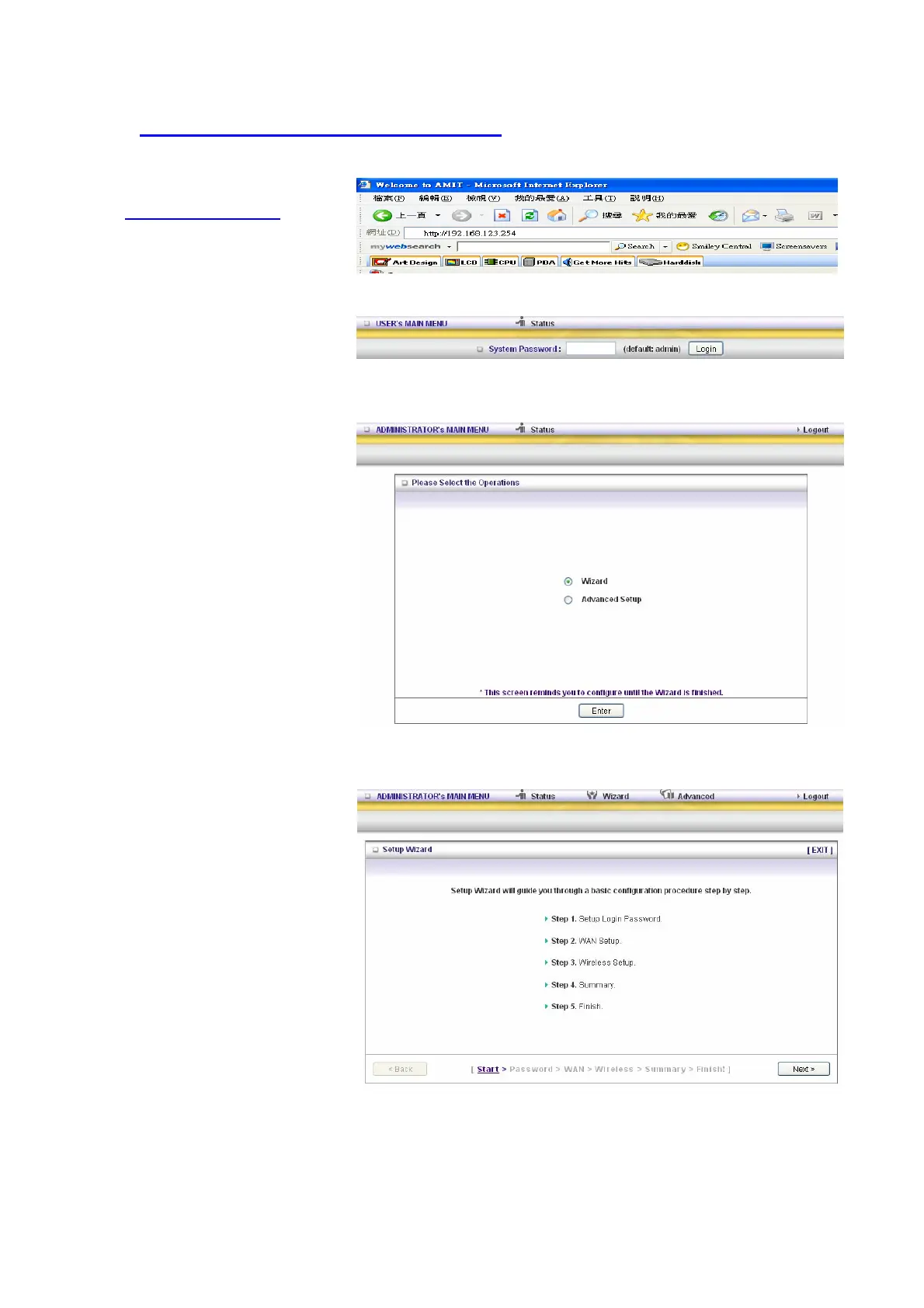This screenshot has height=1308, width=924.
Task: Click 'Step 1. Setup Login Password' text
Action: click(x=606, y=919)
